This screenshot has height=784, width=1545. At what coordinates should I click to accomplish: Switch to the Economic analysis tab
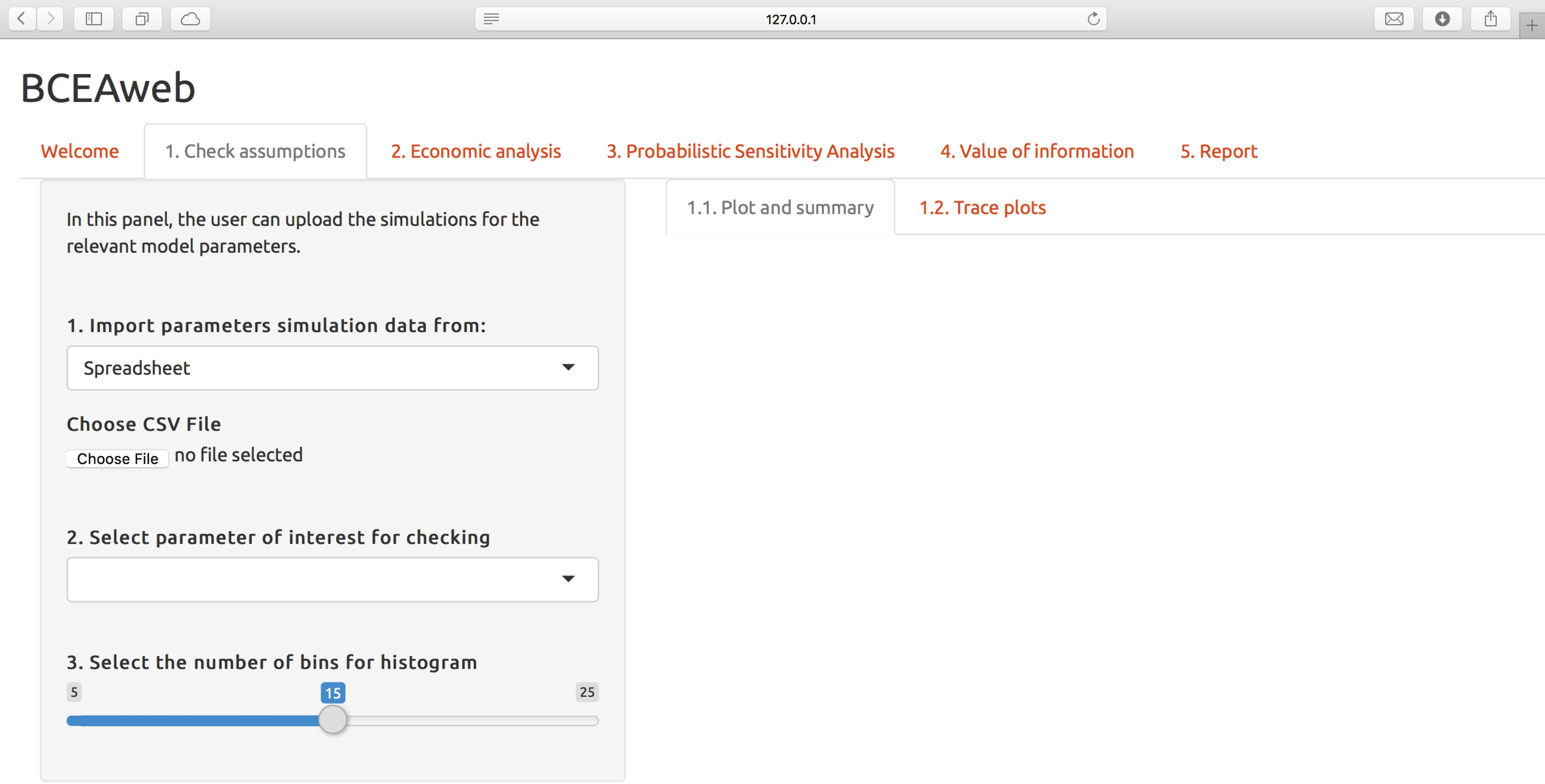pos(476,151)
